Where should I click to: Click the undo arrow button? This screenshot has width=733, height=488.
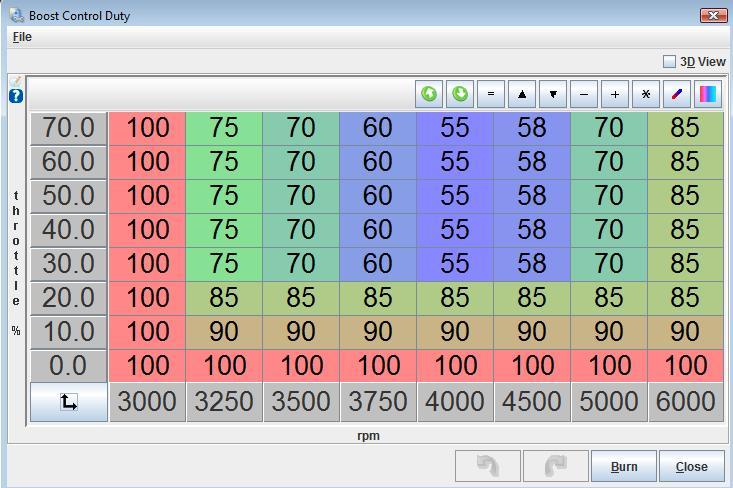coord(487,466)
